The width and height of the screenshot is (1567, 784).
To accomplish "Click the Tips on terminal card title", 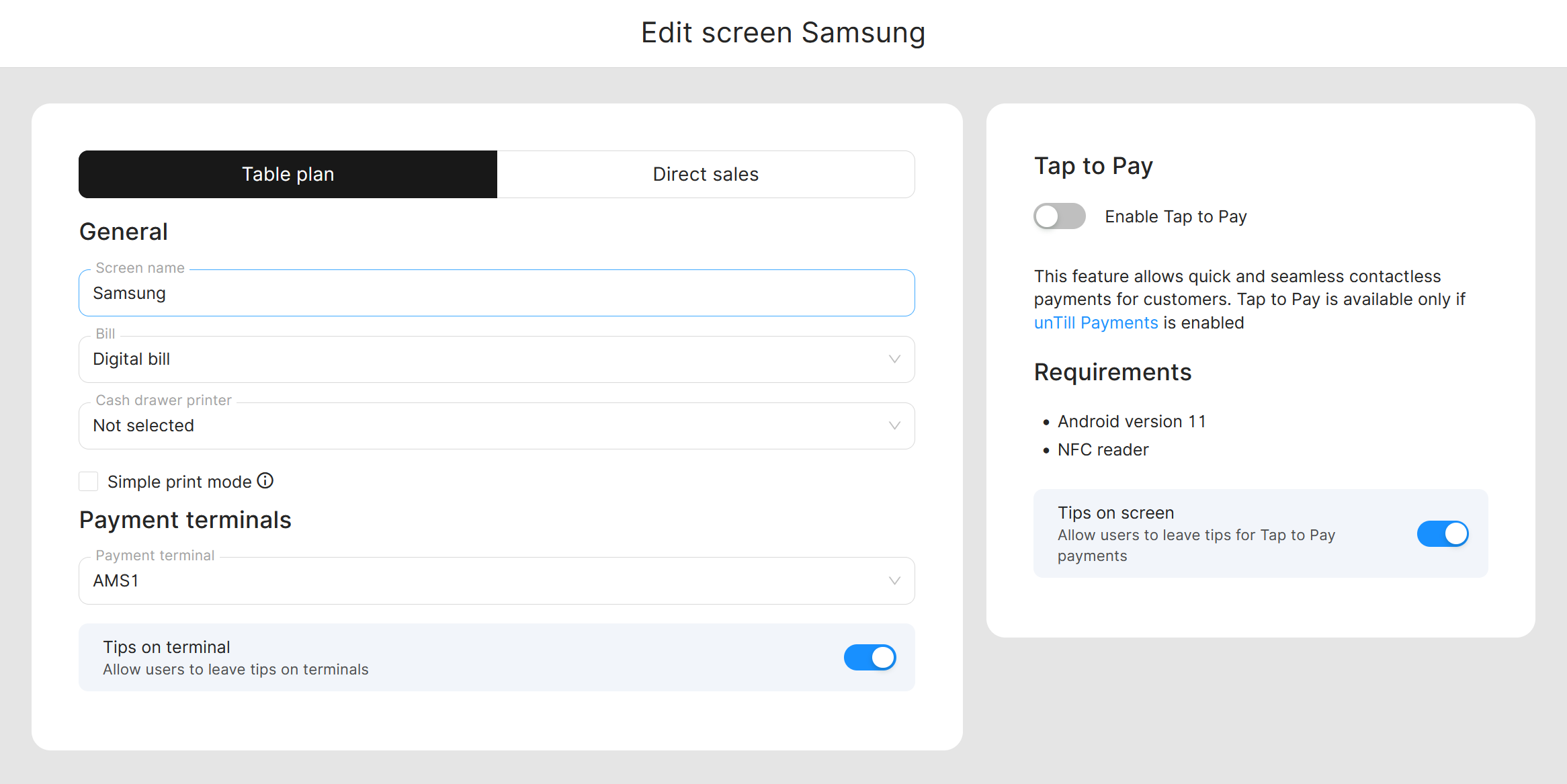I will pos(167,647).
